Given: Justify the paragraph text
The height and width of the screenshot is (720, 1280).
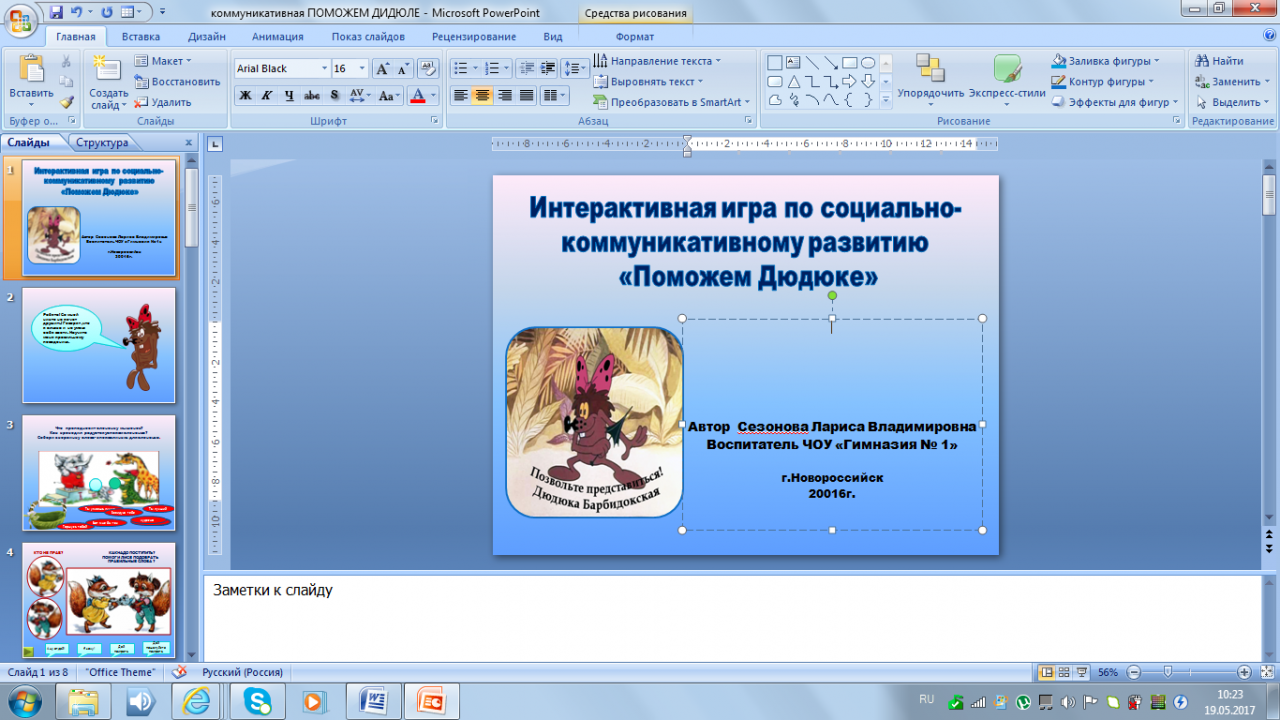Looking at the screenshot, I should [x=526, y=96].
